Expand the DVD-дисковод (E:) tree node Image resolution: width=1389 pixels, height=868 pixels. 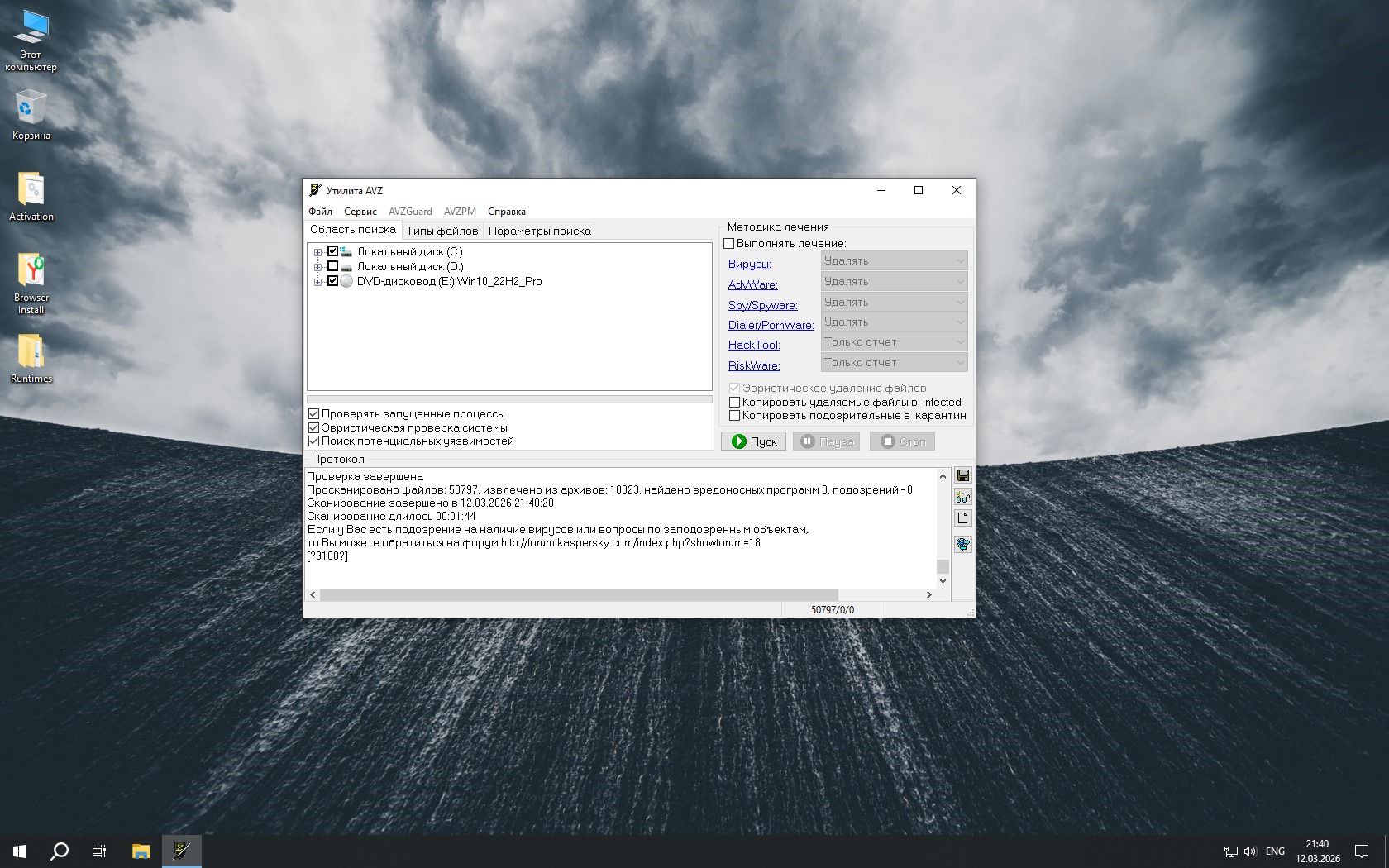(317, 282)
